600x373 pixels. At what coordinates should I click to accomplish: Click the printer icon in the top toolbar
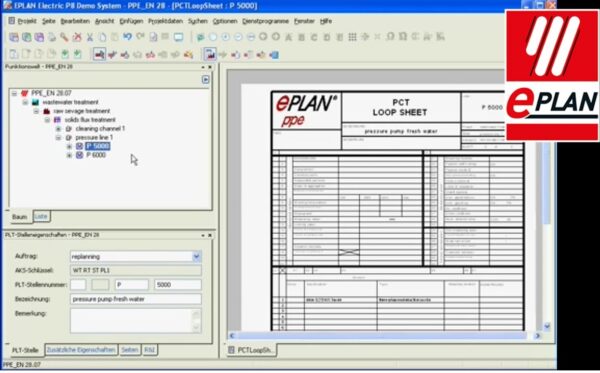click(52, 37)
